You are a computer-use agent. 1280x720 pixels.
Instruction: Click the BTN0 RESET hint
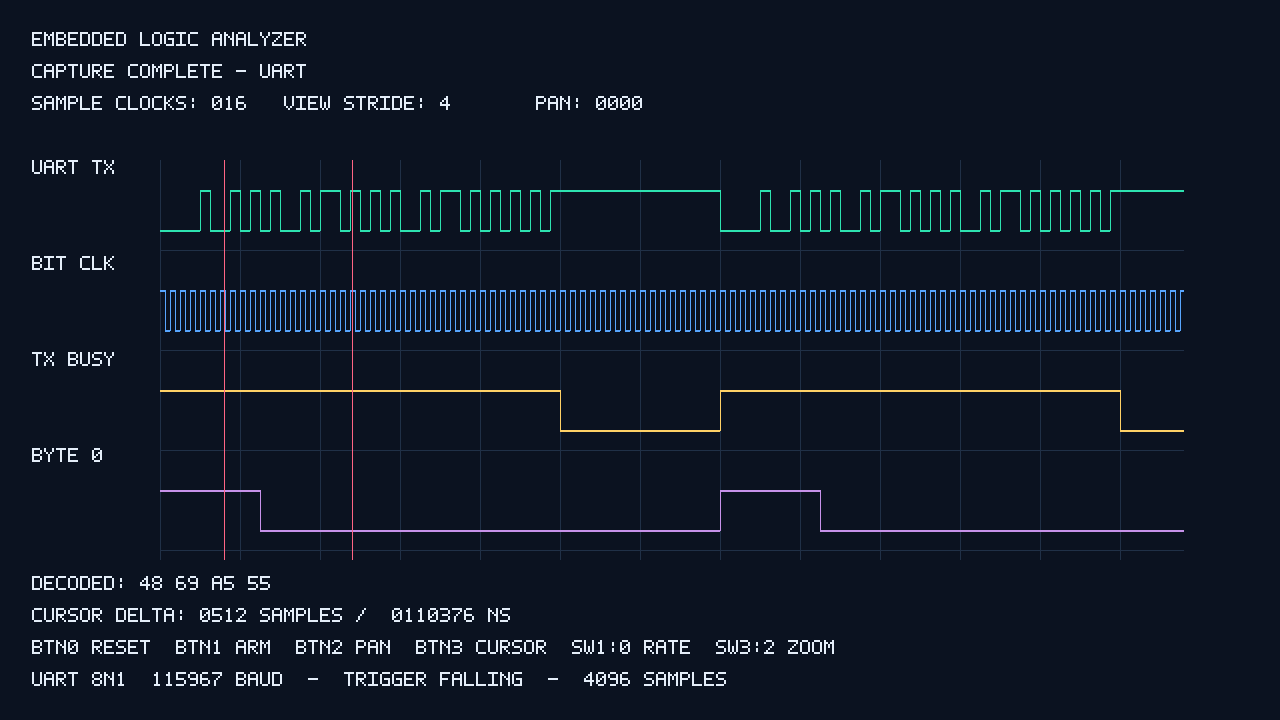pos(91,648)
